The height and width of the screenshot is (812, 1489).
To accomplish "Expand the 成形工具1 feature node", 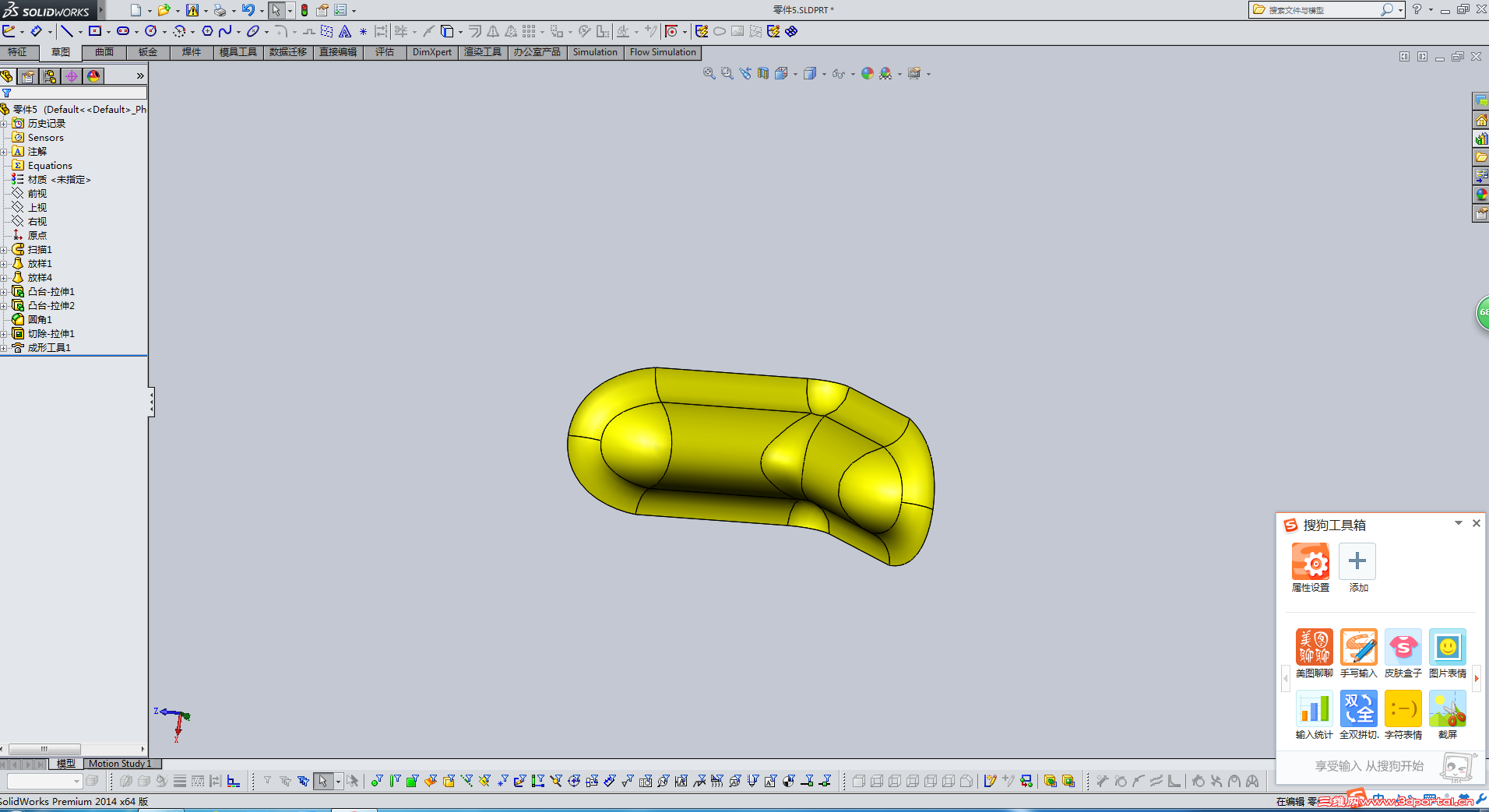I will pos(4,348).
